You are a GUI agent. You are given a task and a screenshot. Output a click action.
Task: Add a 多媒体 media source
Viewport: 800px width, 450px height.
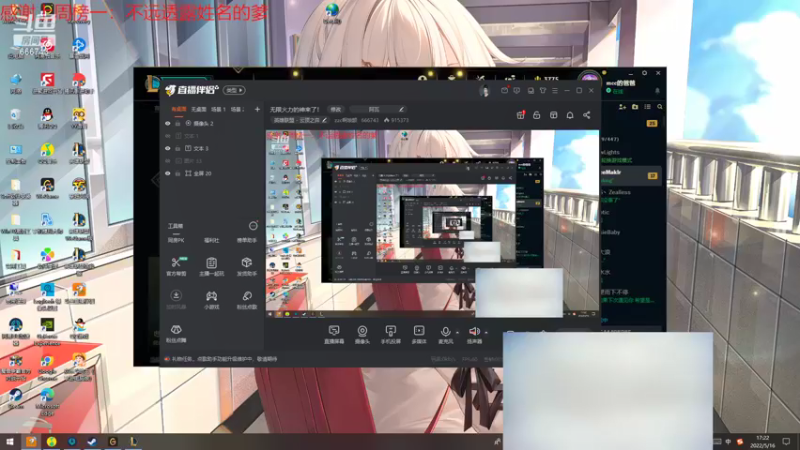coord(419,335)
